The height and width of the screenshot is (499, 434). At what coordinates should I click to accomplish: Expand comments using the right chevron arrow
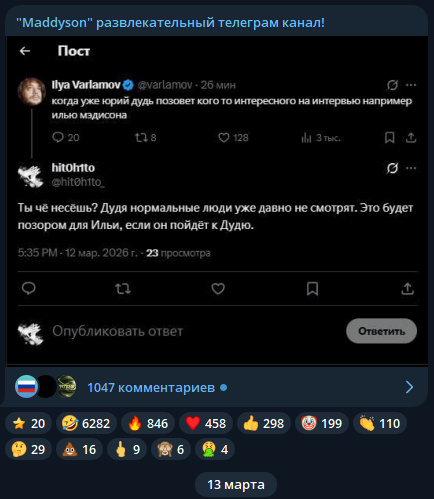coord(409,387)
